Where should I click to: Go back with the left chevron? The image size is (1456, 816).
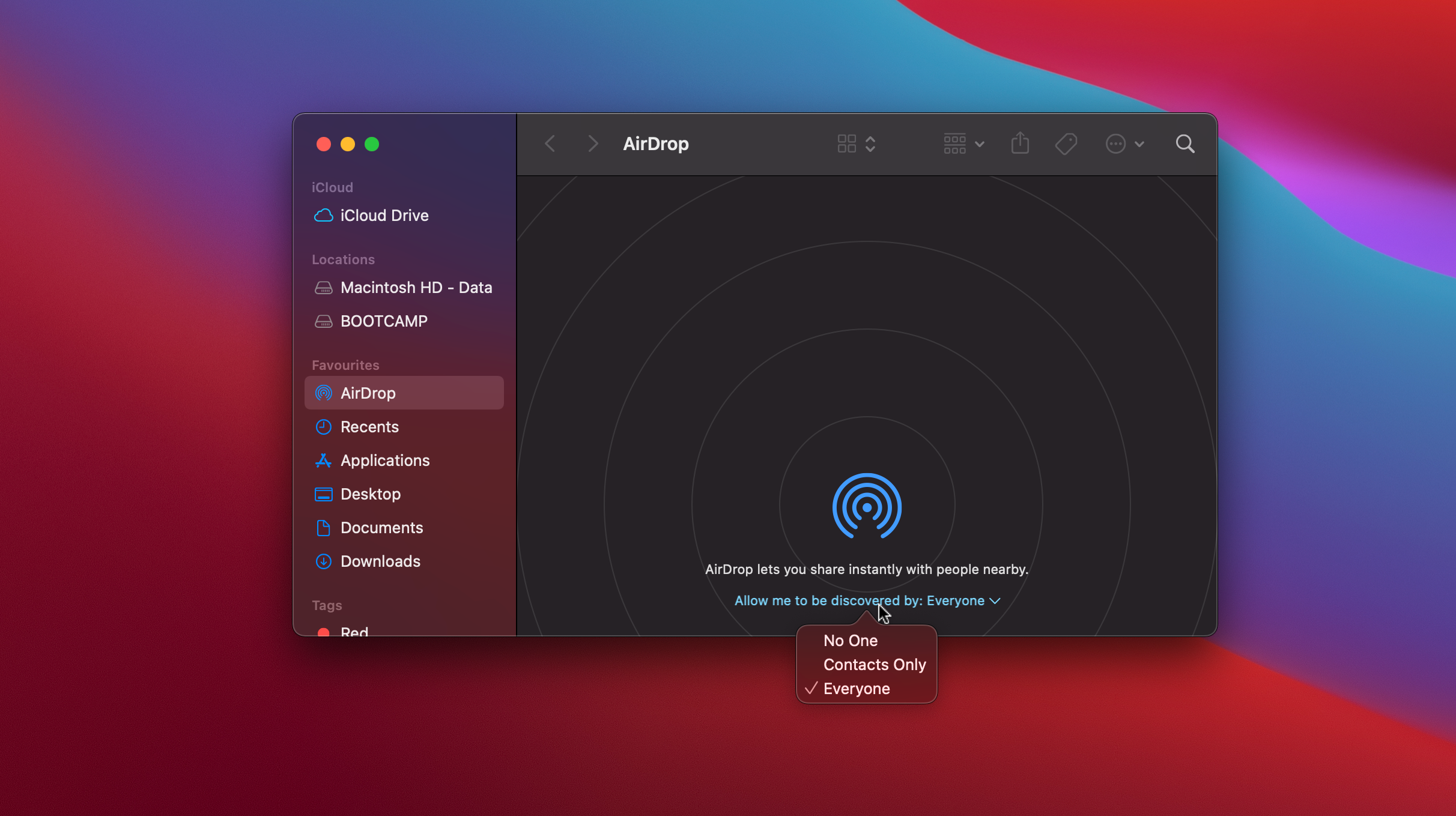pyautogui.click(x=550, y=144)
